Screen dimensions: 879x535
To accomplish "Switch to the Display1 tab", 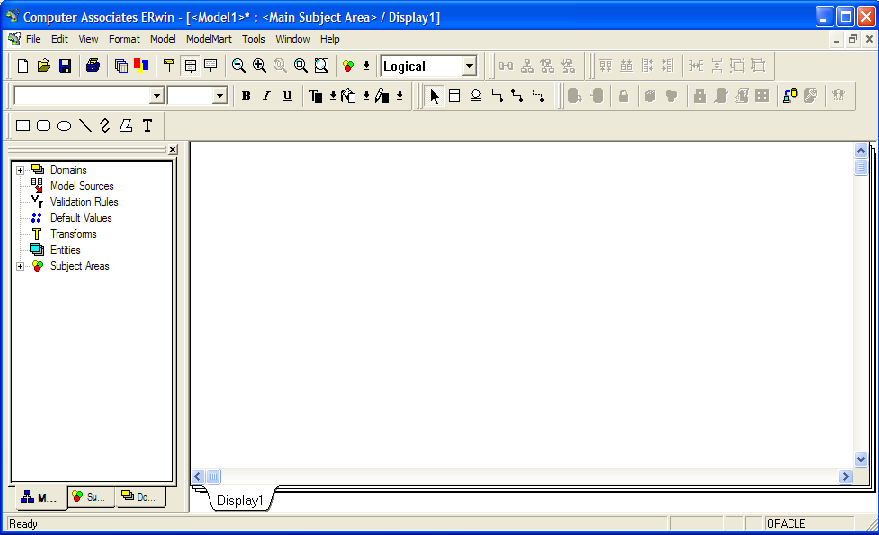I will coord(240,500).
